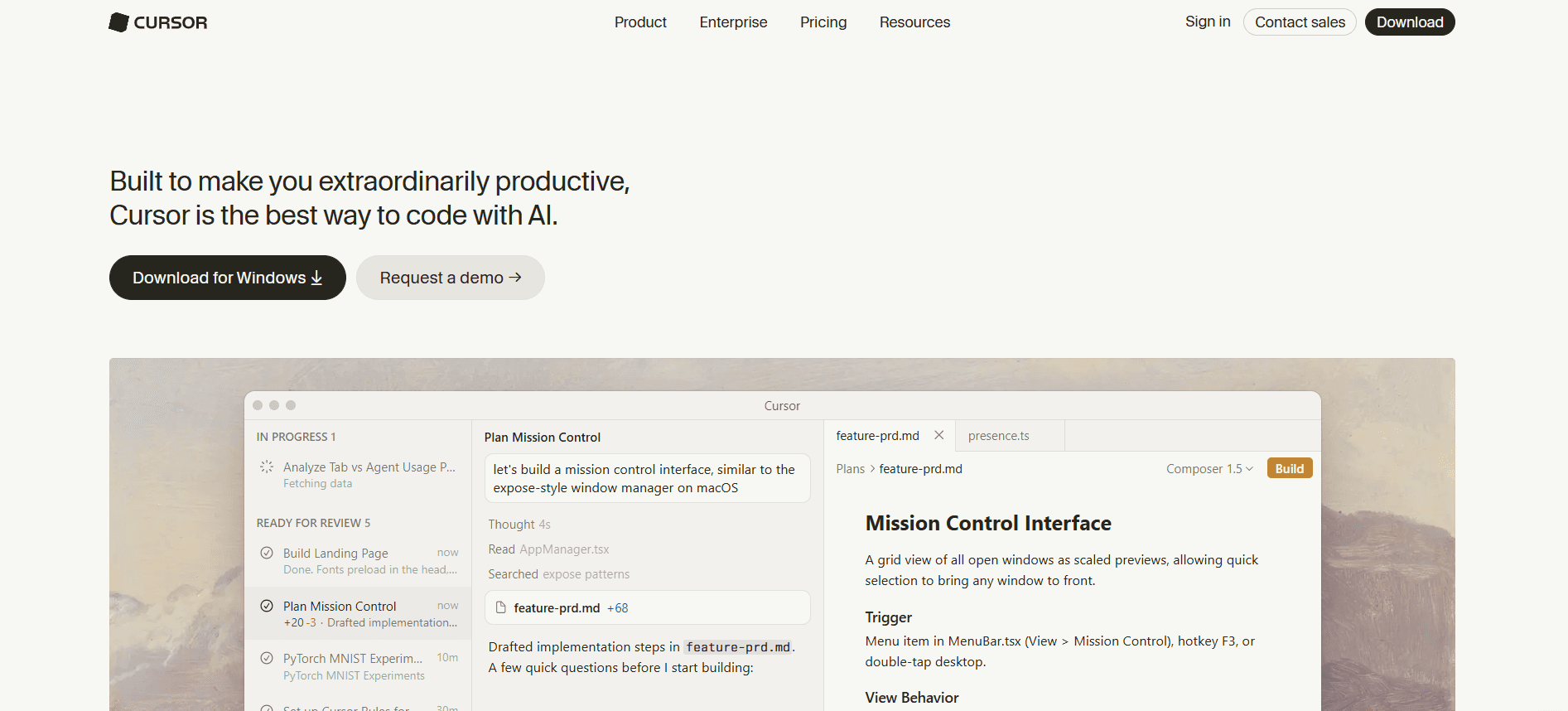Screen dimensions: 1568x711
Task: Open the feature-prd.md +68 file card
Action: [647, 607]
